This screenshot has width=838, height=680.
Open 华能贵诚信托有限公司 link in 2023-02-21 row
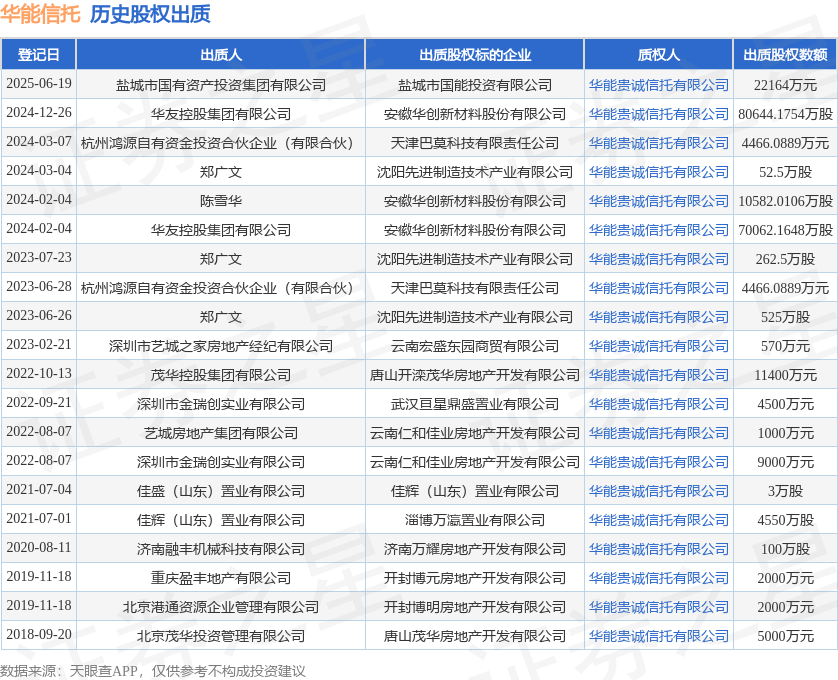(x=658, y=346)
